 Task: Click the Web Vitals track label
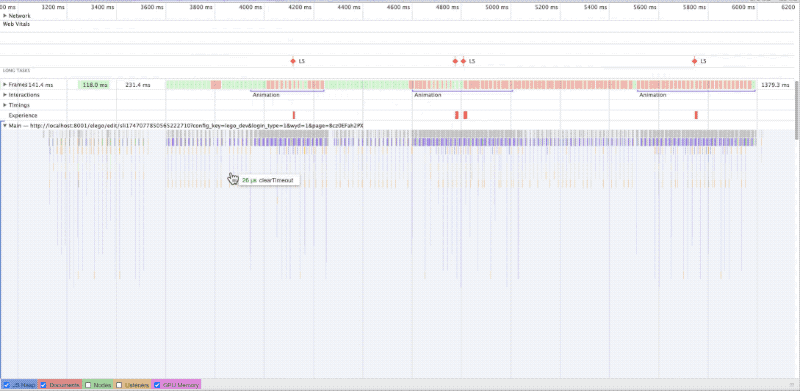[16, 24]
